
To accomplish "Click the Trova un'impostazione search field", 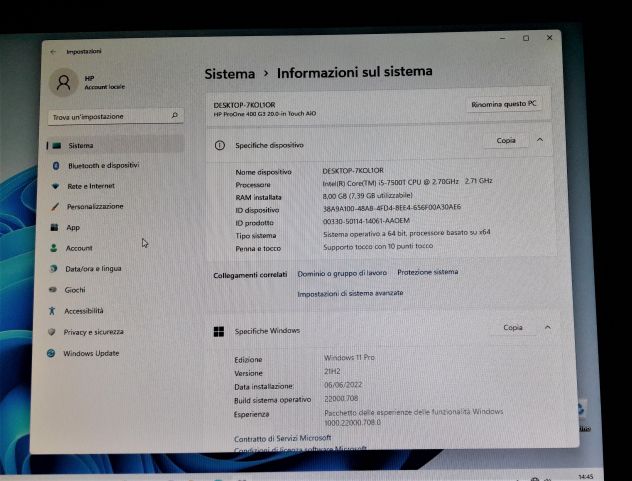I will click(x=116, y=116).
